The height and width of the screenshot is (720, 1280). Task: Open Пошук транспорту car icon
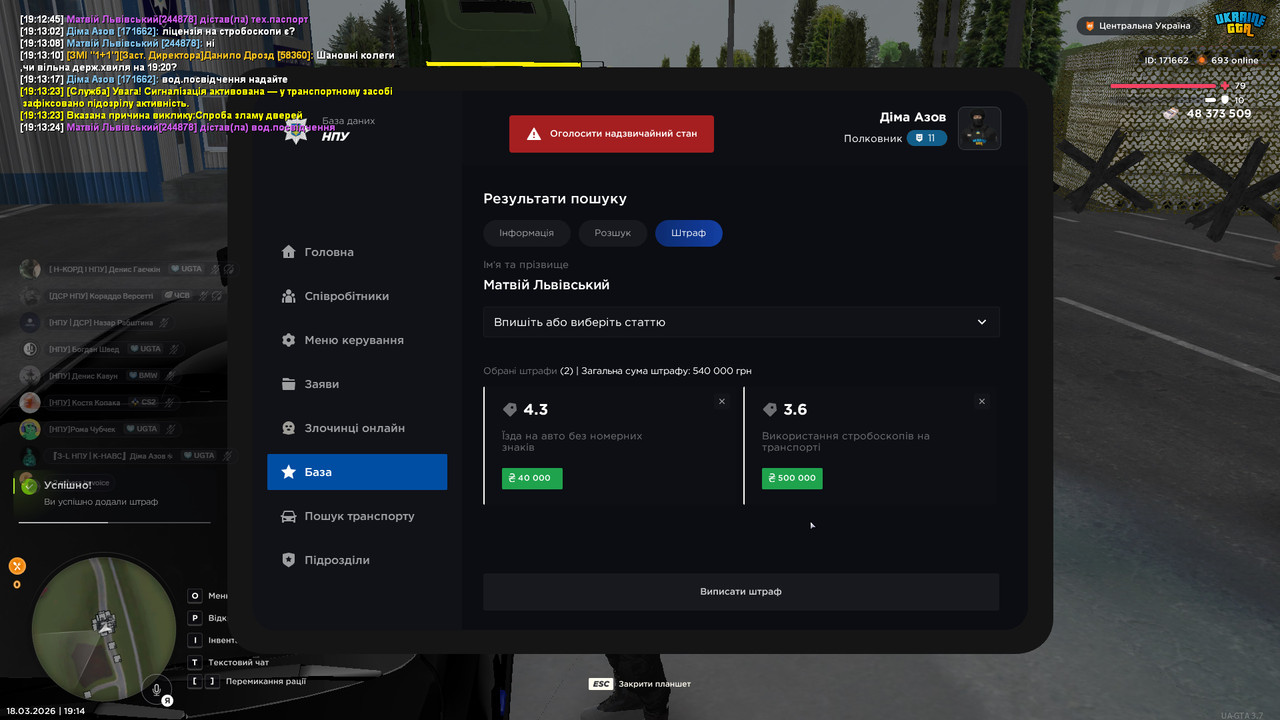point(289,516)
